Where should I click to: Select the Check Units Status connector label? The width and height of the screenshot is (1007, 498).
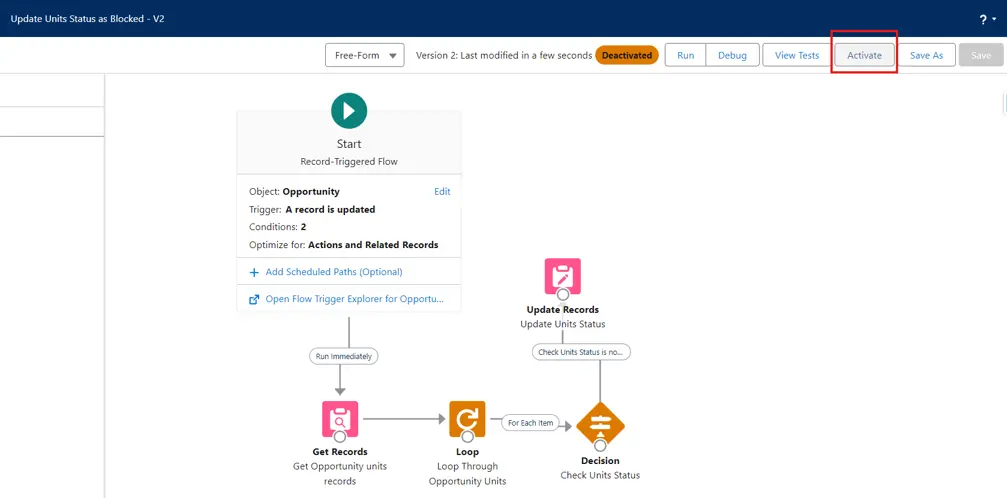click(x=582, y=352)
